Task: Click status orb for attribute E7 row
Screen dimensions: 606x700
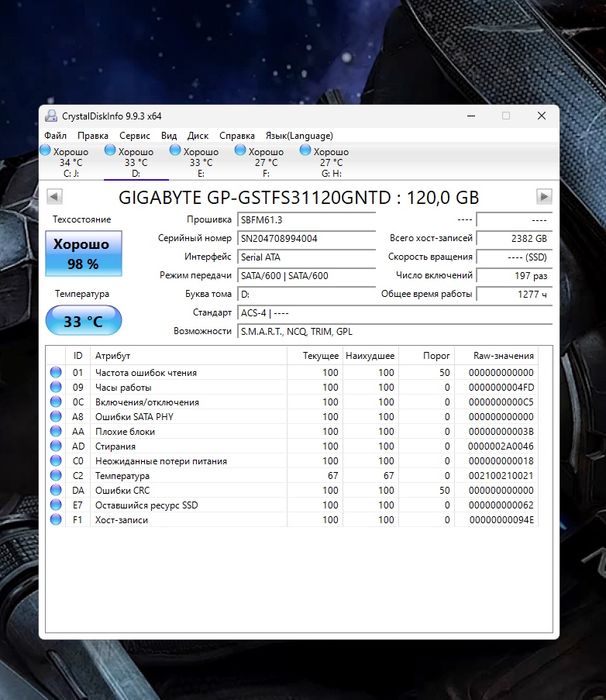Action: [x=56, y=505]
